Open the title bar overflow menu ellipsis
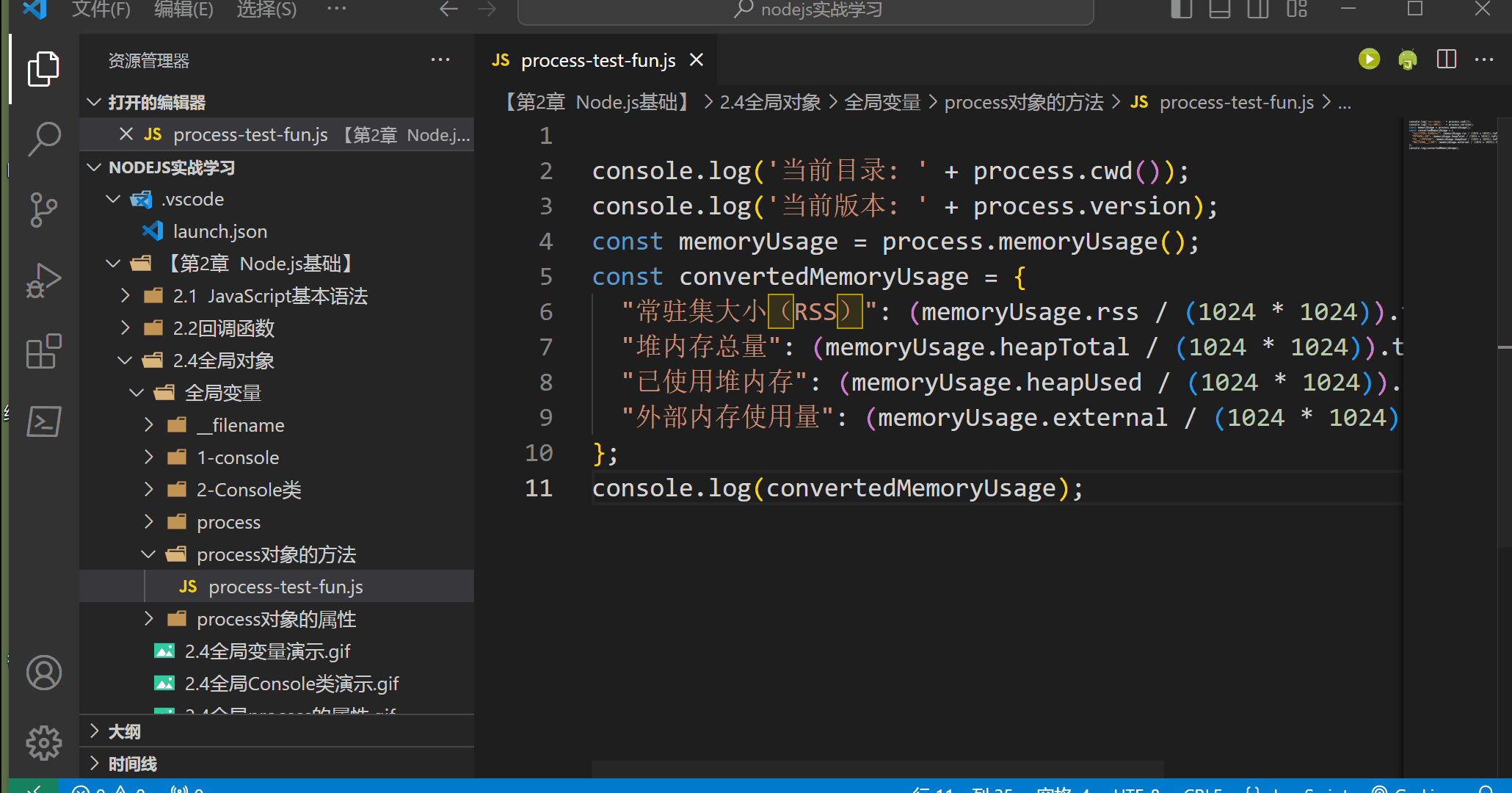Viewport: 1512px width, 793px height. tap(336, 10)
